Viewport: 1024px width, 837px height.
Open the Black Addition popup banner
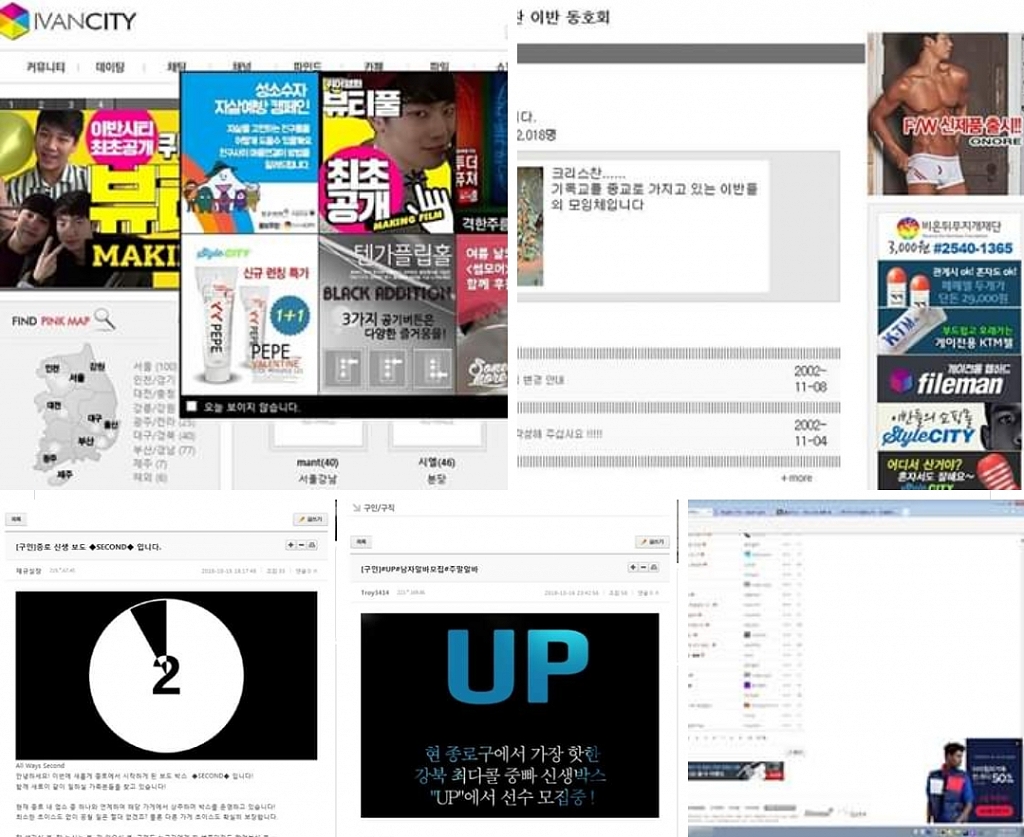tap(387, 315)
